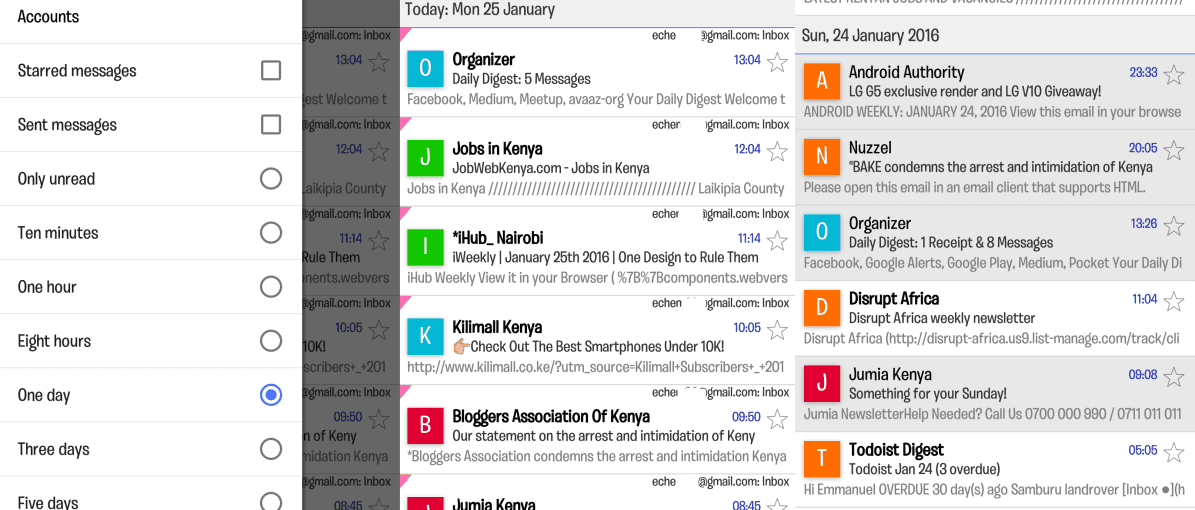
Task: Click the preview Please open this email in an email client
Action: click(975, 188)
